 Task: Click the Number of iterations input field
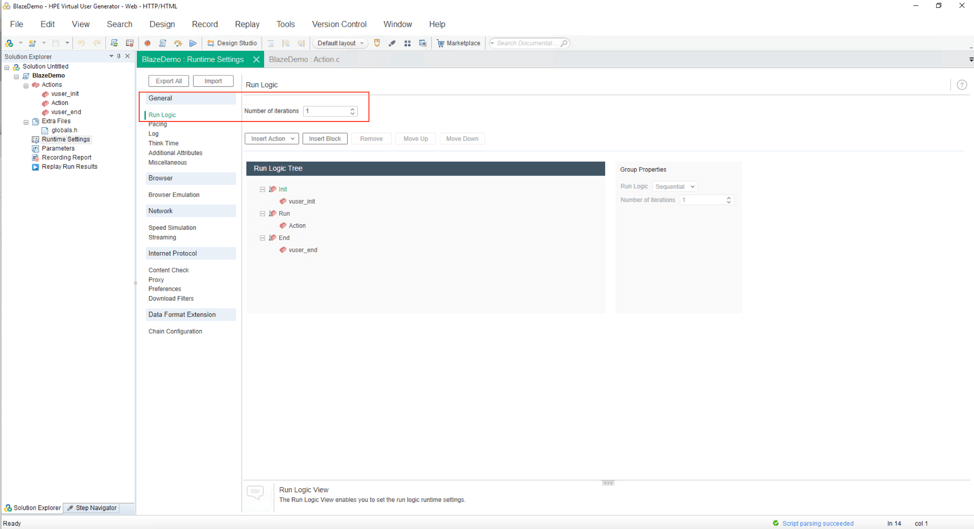pyautogui.click(x=330, y=111)
